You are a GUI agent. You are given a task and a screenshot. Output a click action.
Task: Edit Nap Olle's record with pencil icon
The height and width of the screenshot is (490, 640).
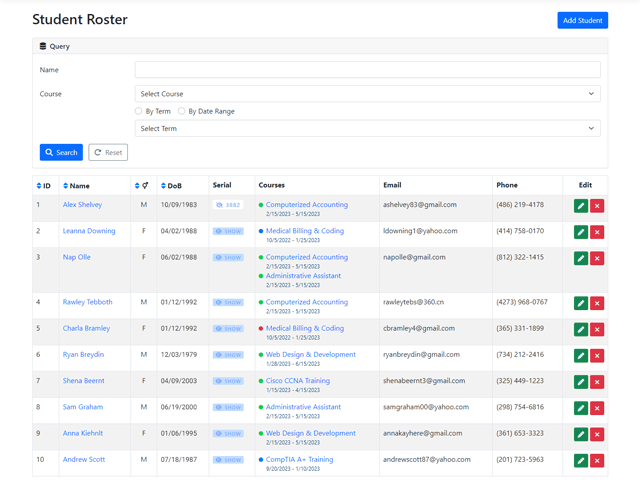tap(581, 258)
